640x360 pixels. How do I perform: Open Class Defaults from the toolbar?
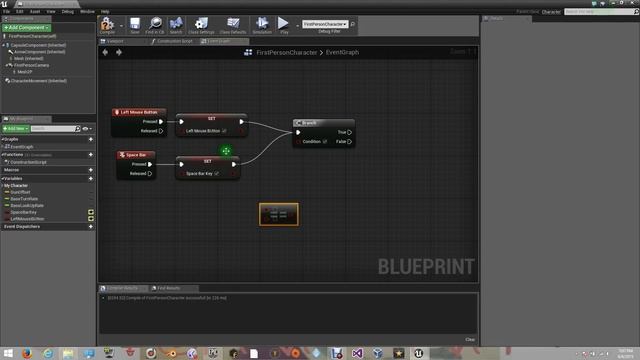click(233, 24)
